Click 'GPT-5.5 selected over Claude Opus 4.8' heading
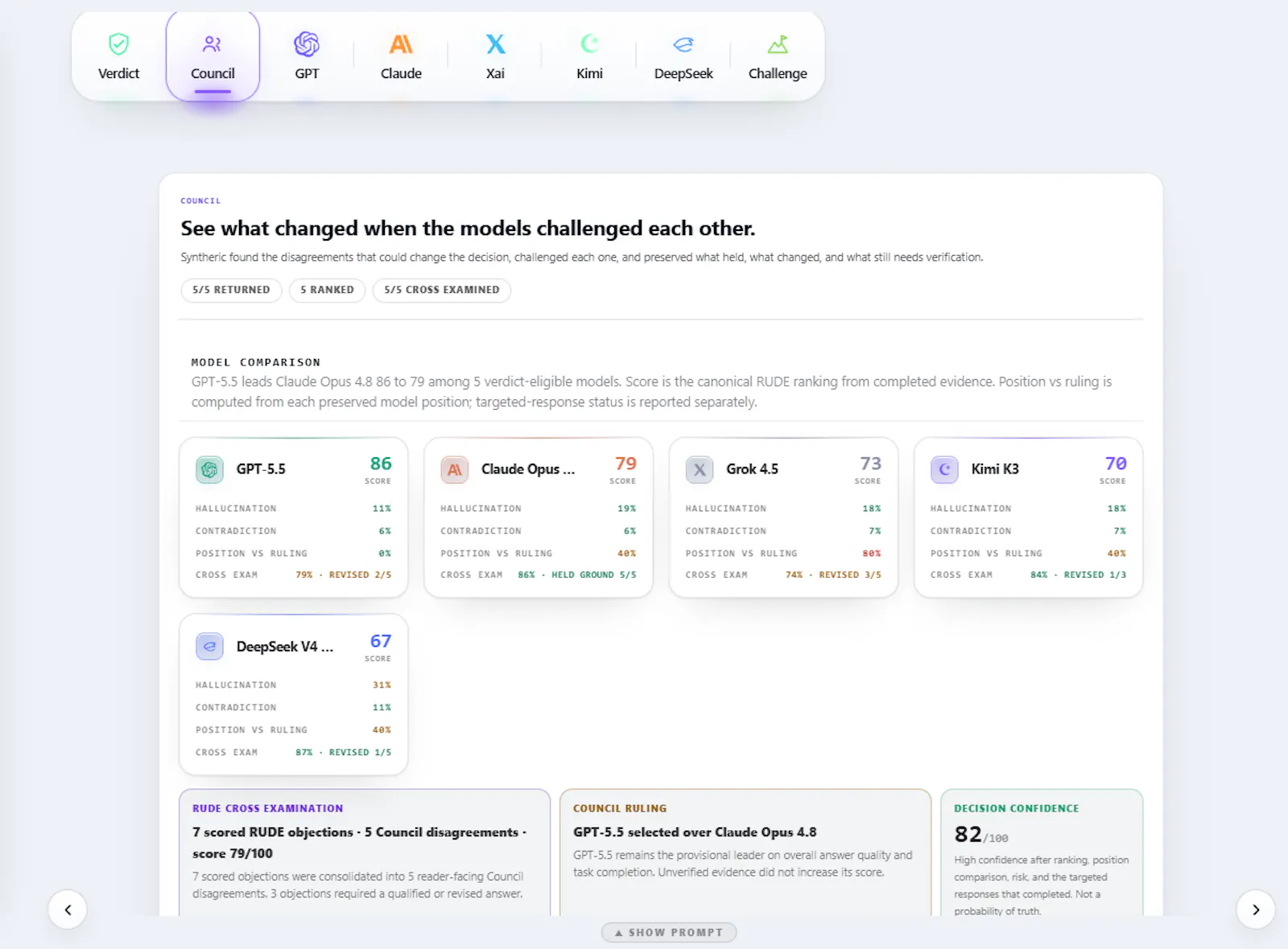Viewport: 1288px width, 949px height. point(695,832)
